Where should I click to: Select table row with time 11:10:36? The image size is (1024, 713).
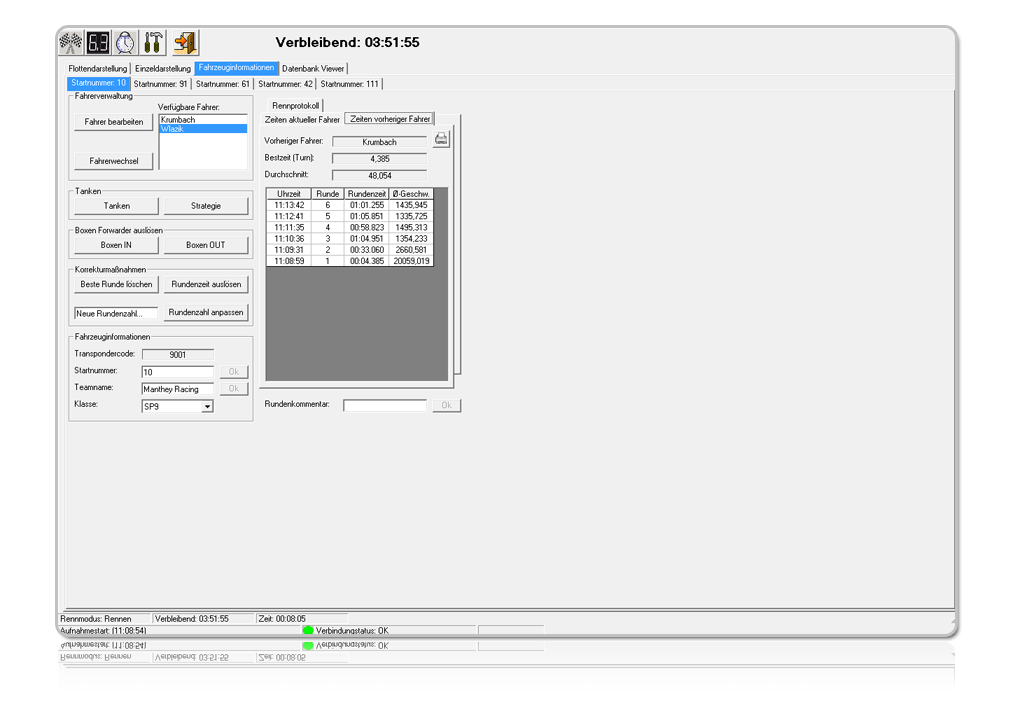coord(350,238)
